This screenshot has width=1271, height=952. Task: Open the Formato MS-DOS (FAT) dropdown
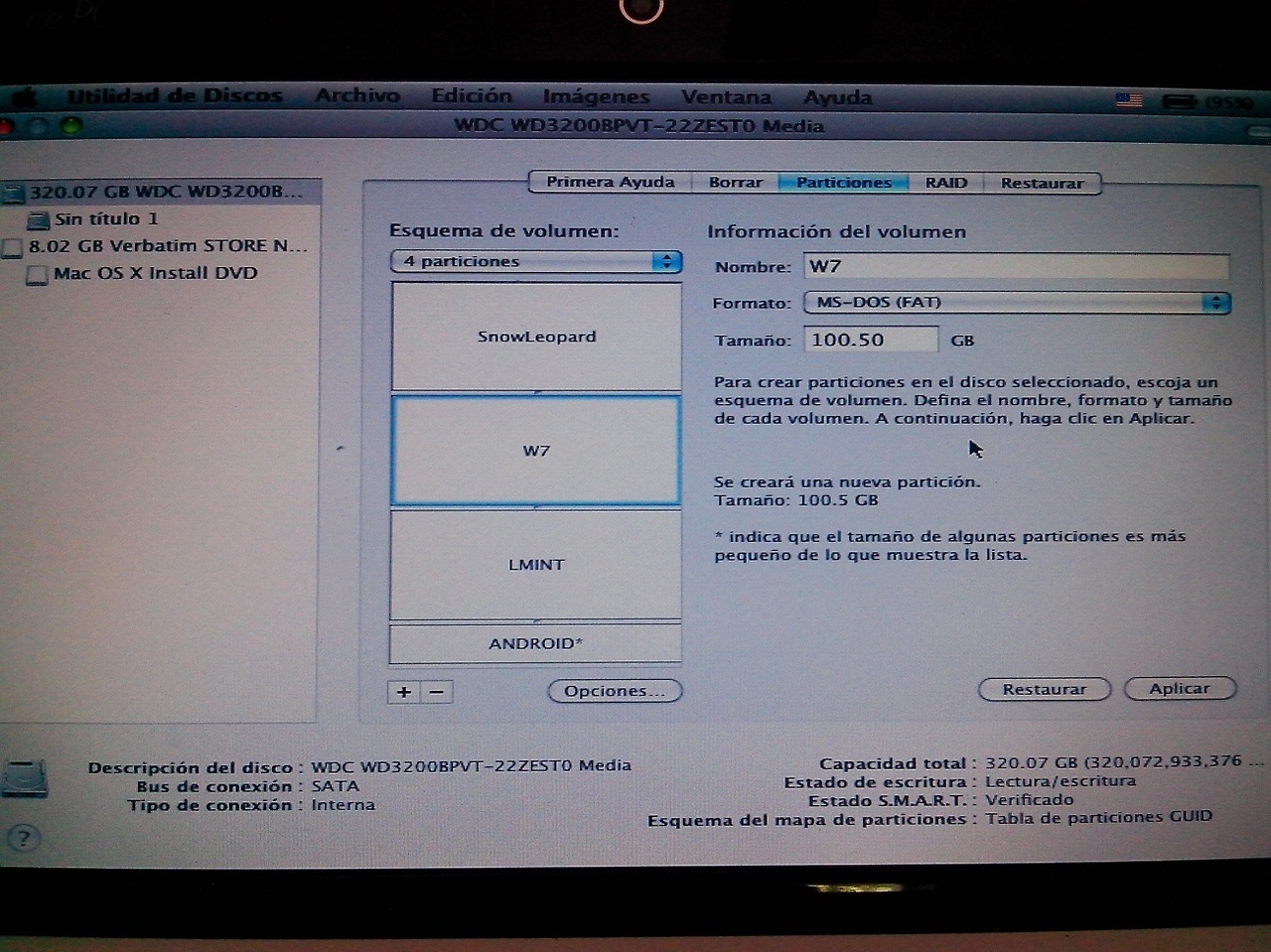tap(1017, 303)
